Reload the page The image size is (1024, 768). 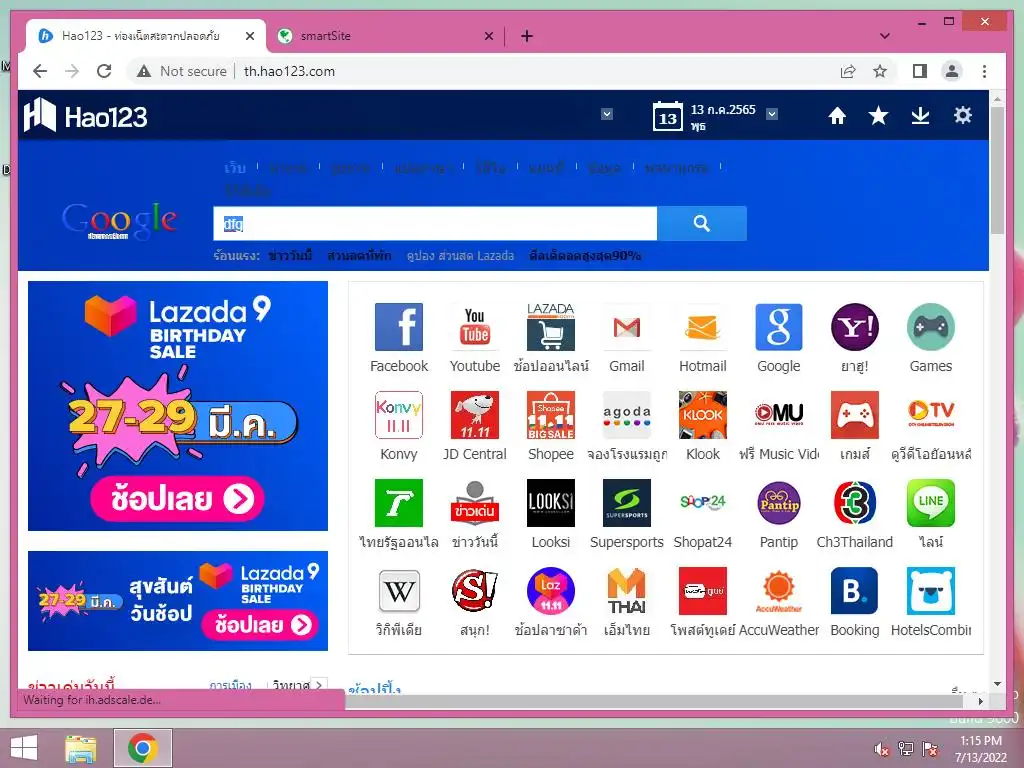104,71
